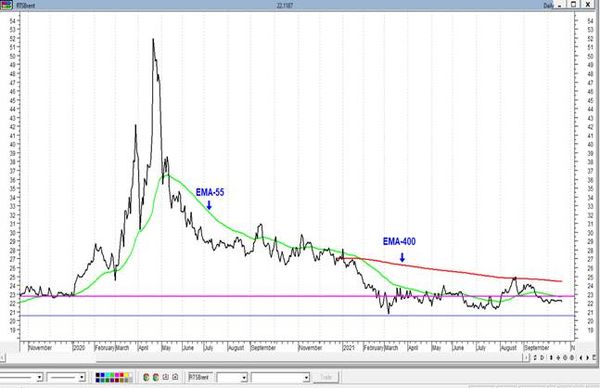600x388 pixels.
Task: Maximize the chart window
Action: pyautogui.click(x=574, y=5)
